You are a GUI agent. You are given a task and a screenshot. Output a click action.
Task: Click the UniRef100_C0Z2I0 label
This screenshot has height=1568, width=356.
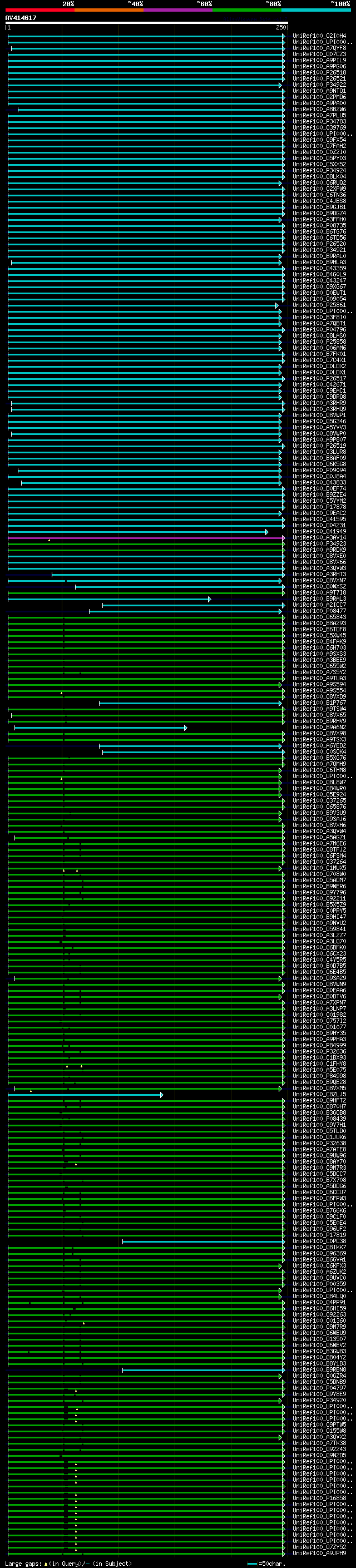319,152
